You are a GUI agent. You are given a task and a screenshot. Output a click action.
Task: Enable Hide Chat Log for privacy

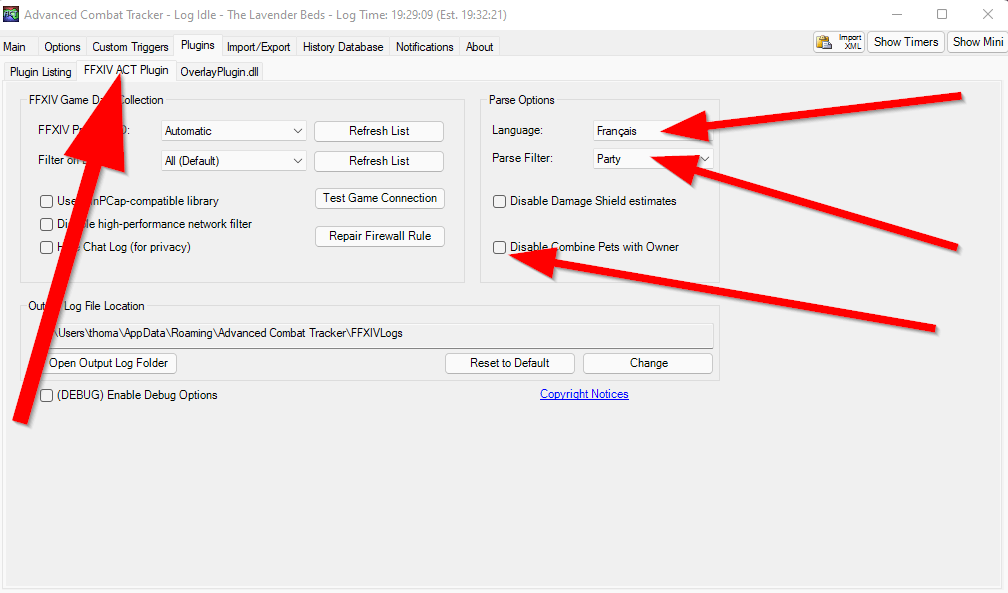click(46, 248)
